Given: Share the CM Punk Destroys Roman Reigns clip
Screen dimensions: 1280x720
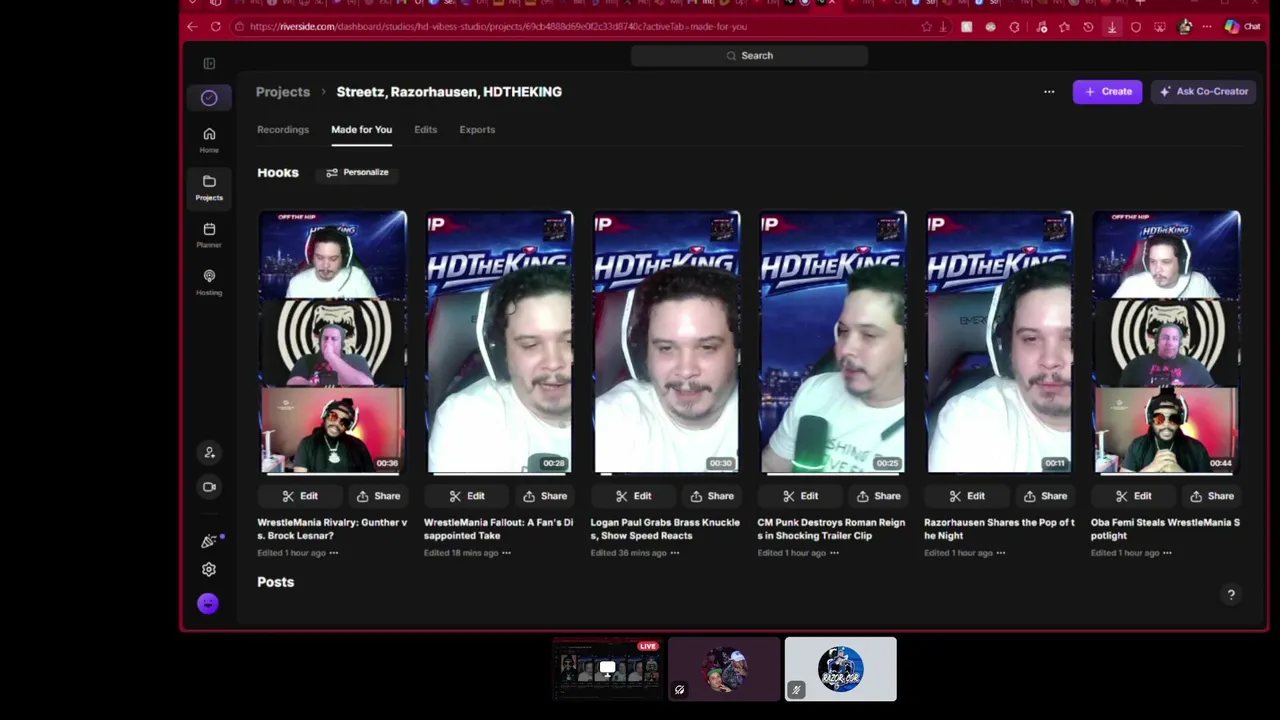Looking at the screenshot, I should coord(878,496).
